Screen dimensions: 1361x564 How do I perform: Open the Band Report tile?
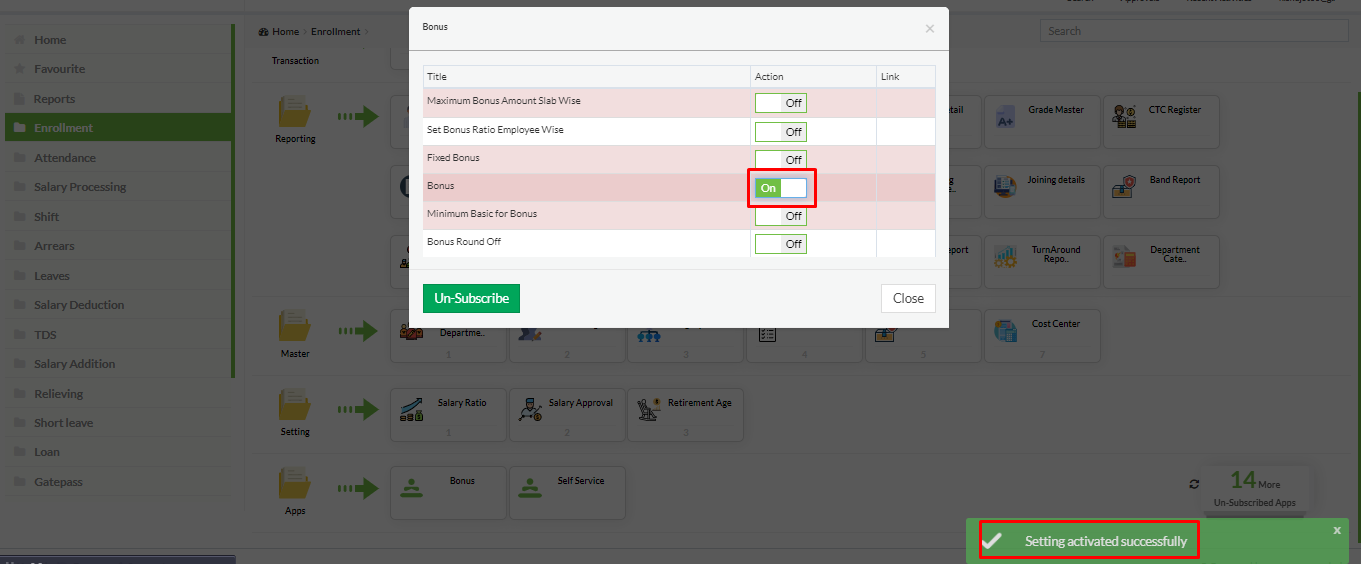pyautogui.click(x=1161, y=192)
